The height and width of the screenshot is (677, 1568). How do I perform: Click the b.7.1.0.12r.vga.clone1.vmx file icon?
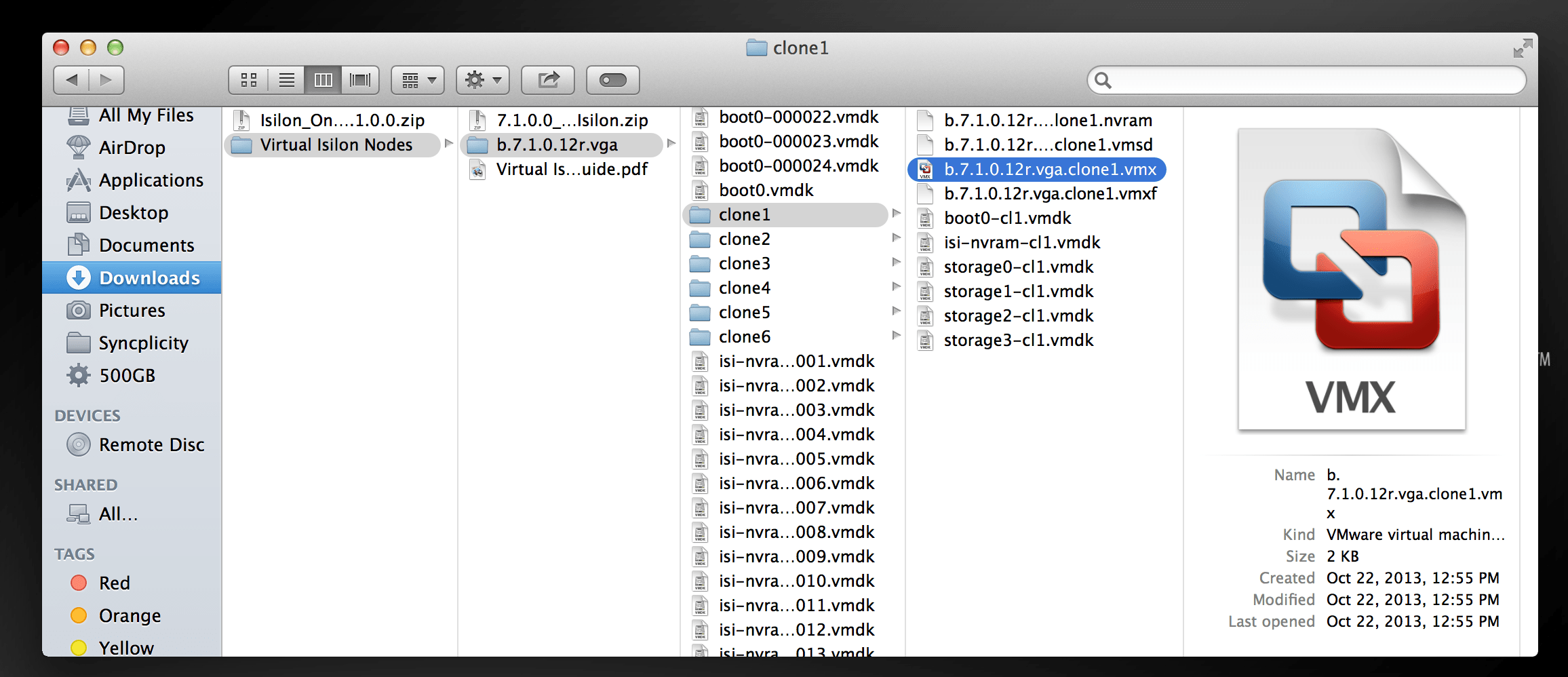click(x=925, y=170)
